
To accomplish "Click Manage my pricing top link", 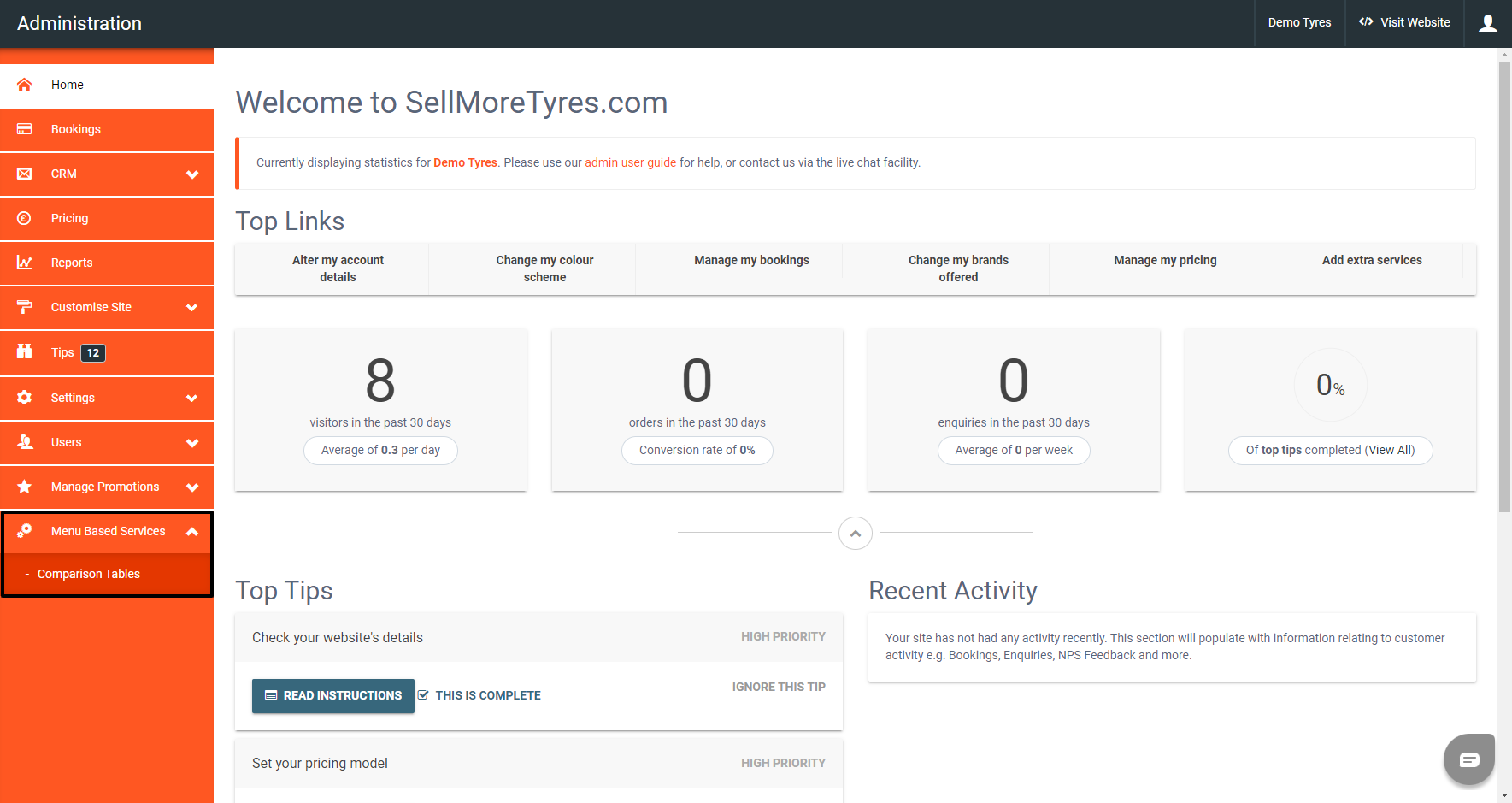I will (x=1165, y=260).
